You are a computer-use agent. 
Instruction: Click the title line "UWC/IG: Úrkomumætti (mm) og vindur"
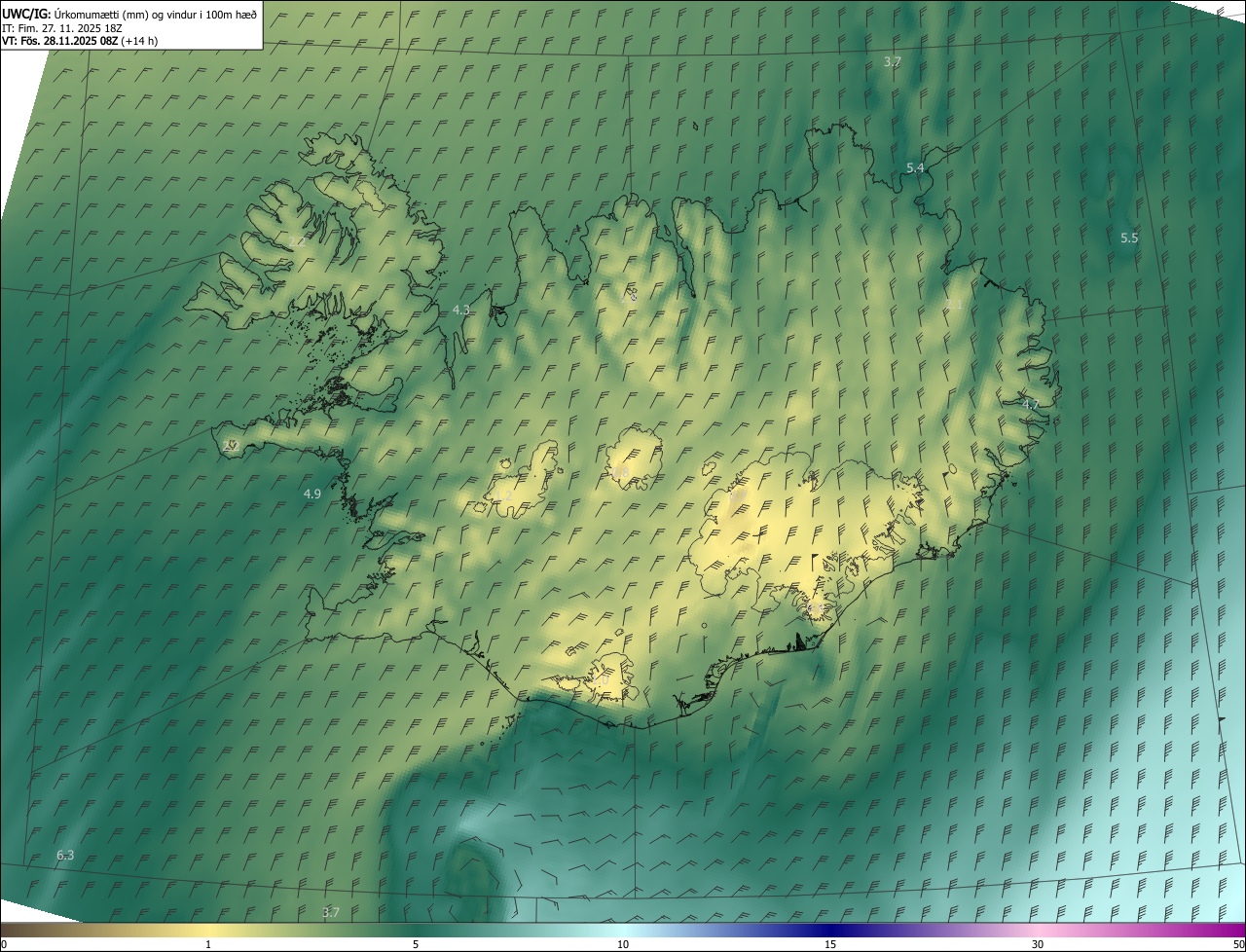(129, 15)
